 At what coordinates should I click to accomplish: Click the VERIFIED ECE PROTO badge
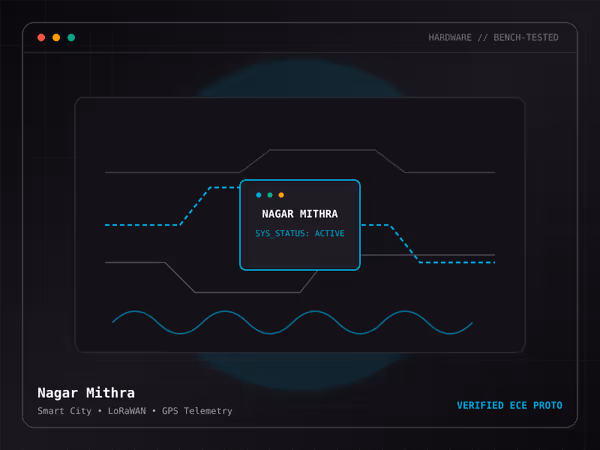pos(510,406)
